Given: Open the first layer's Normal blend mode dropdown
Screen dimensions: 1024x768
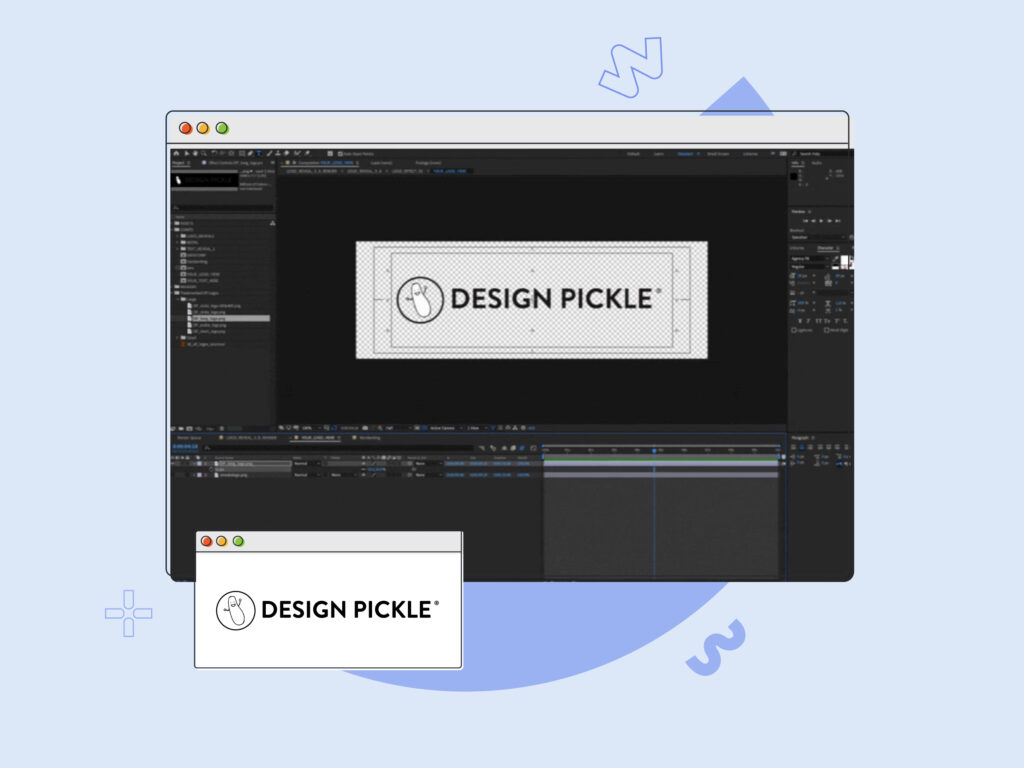Looking at the screenshot, I should point(306,464).
